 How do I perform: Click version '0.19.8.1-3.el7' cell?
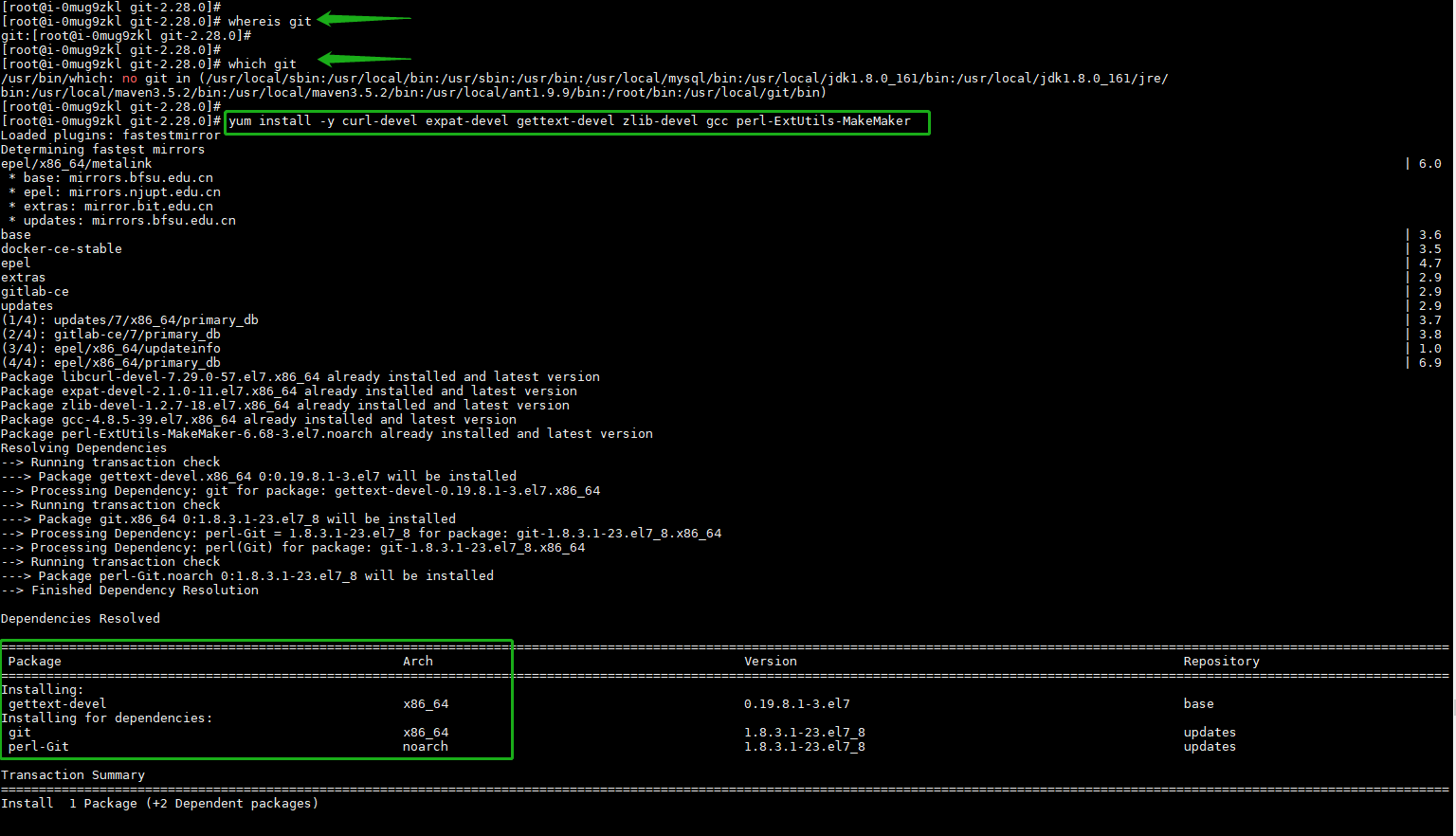797,704
